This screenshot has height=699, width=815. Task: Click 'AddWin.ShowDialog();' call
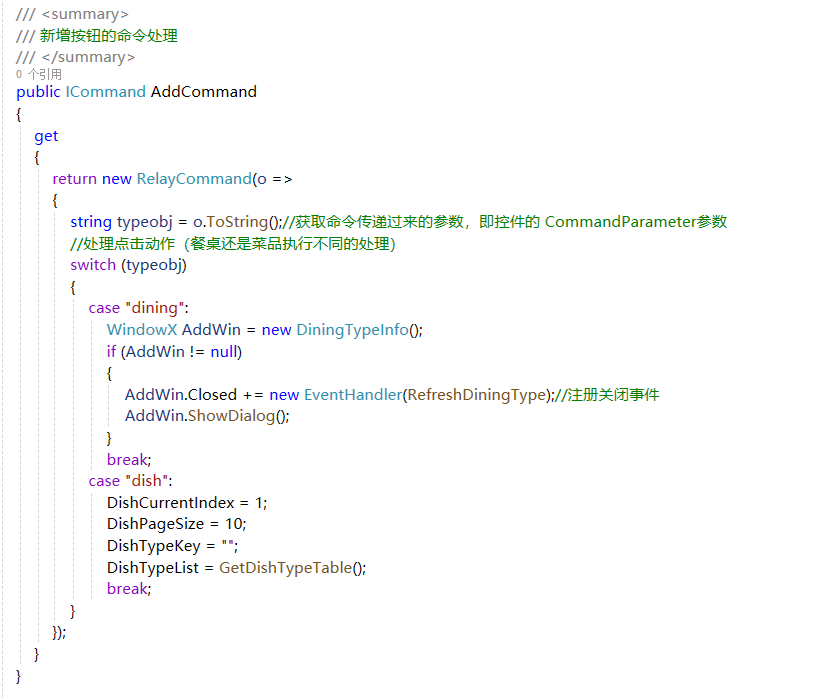207,416
